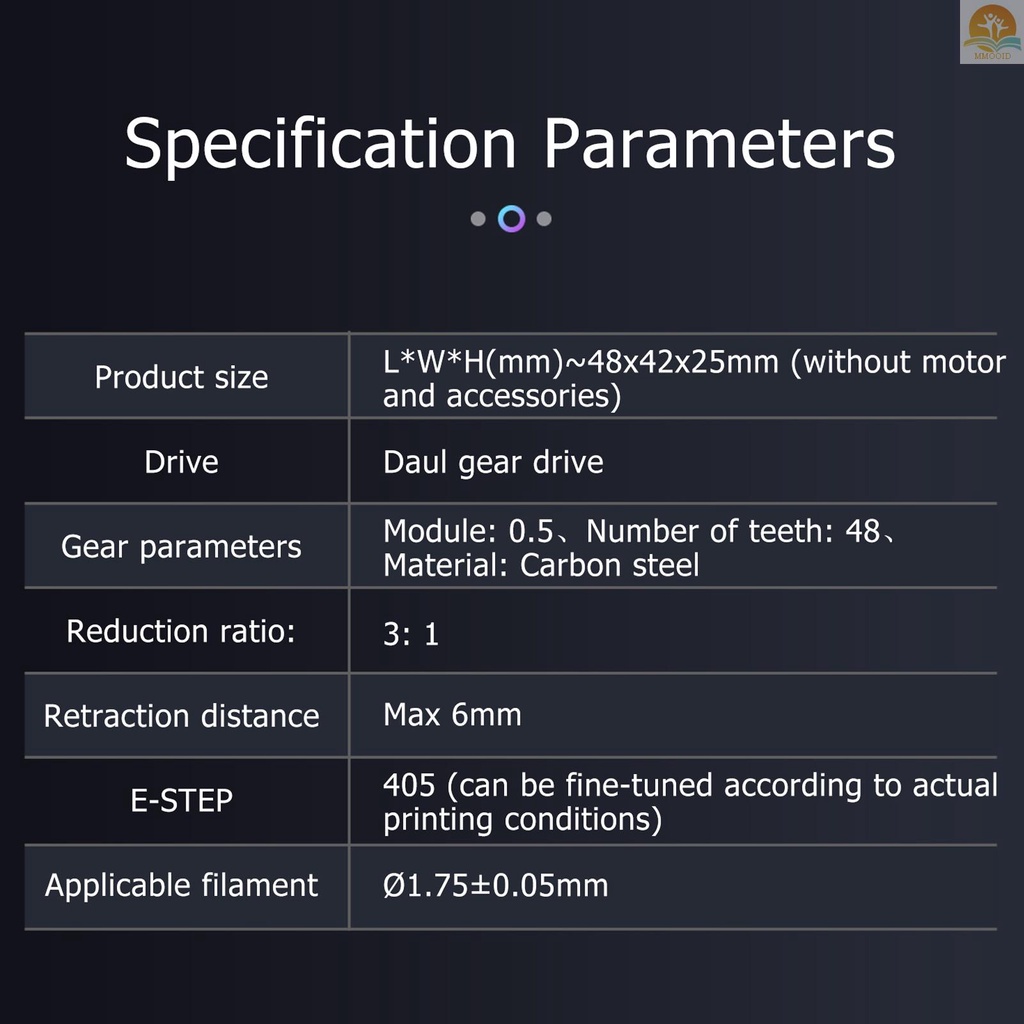Click the MMOOID logo in the corner

991,33
